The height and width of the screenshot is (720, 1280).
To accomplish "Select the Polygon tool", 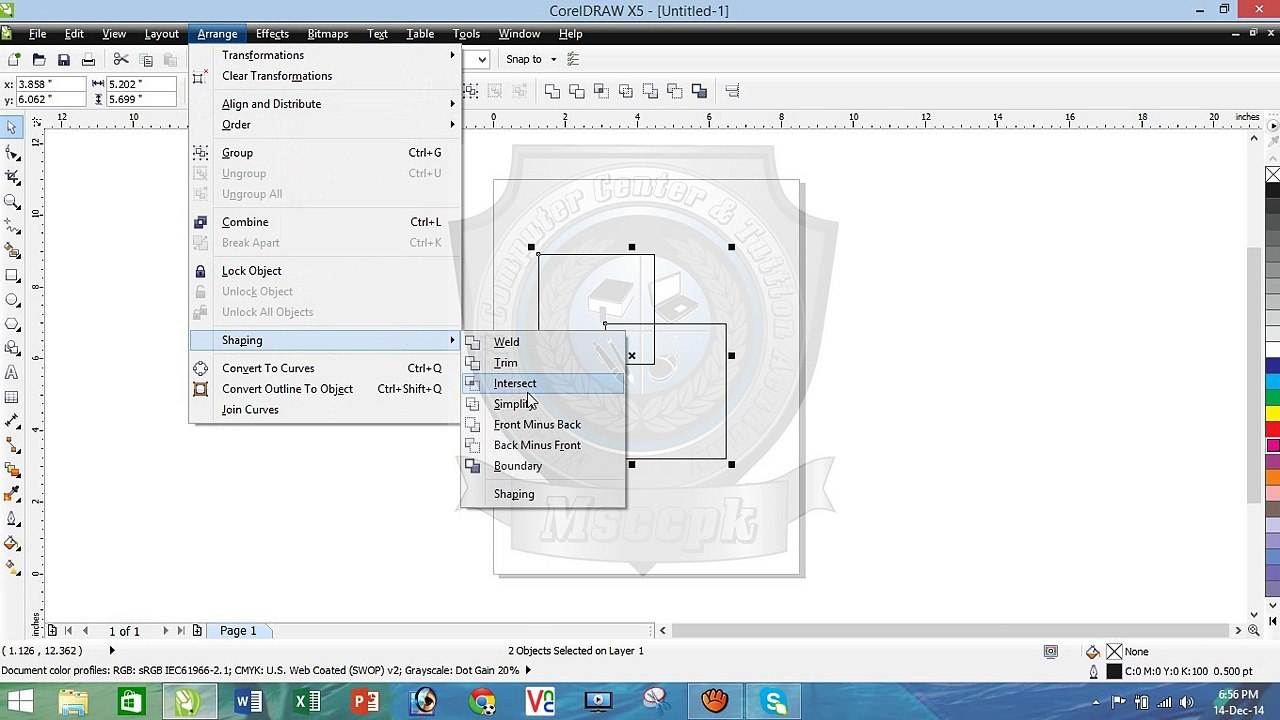I will (12, 324).
